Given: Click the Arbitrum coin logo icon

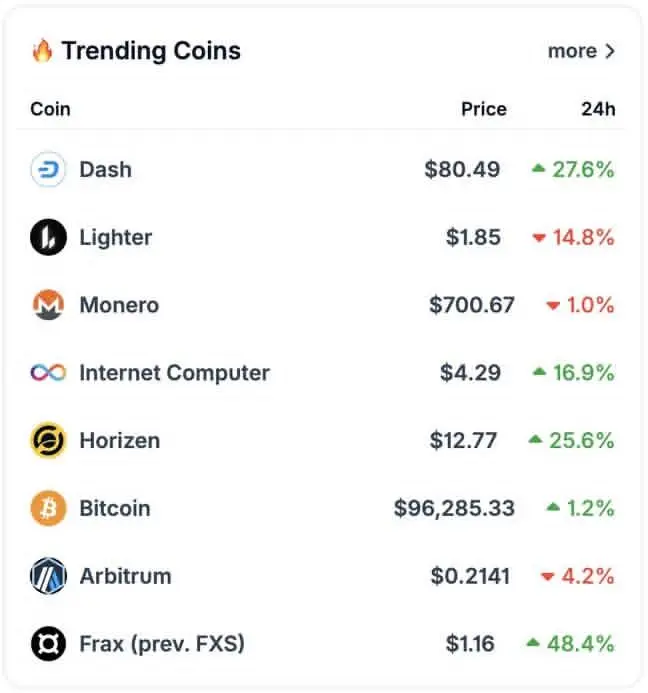Looking at the screenshot, I should pos(48,576).
